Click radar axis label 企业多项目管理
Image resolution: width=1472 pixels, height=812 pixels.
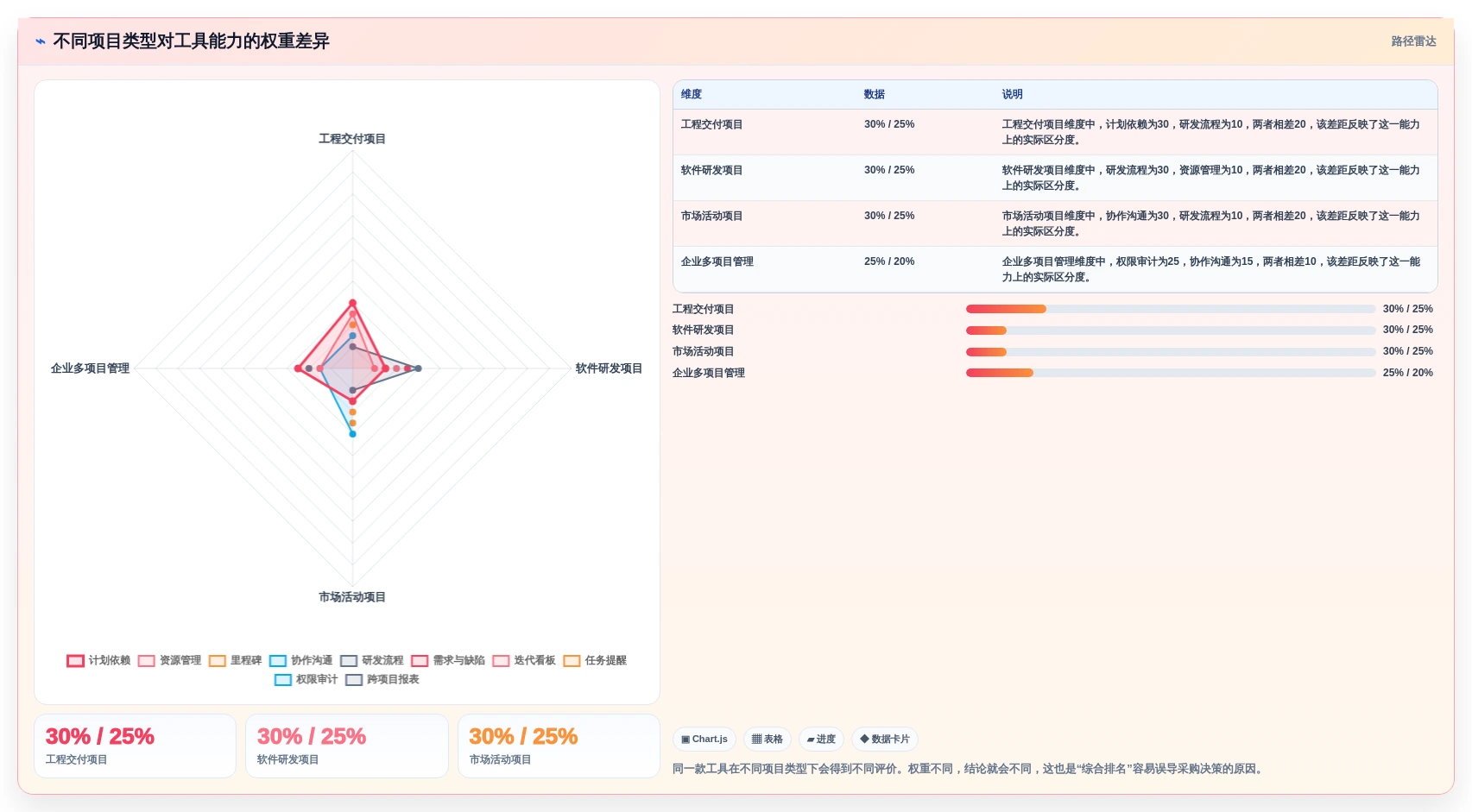click(90, 368)
